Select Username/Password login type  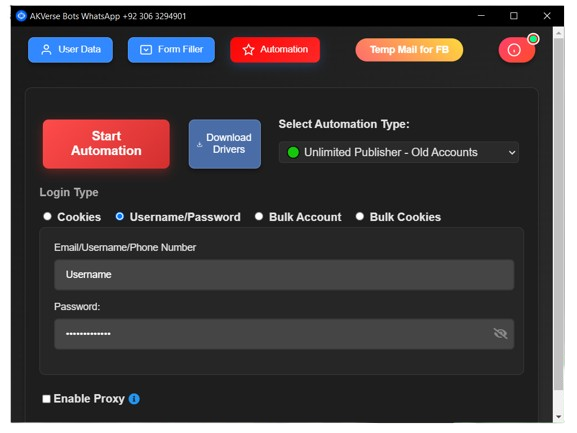[120, 216]
